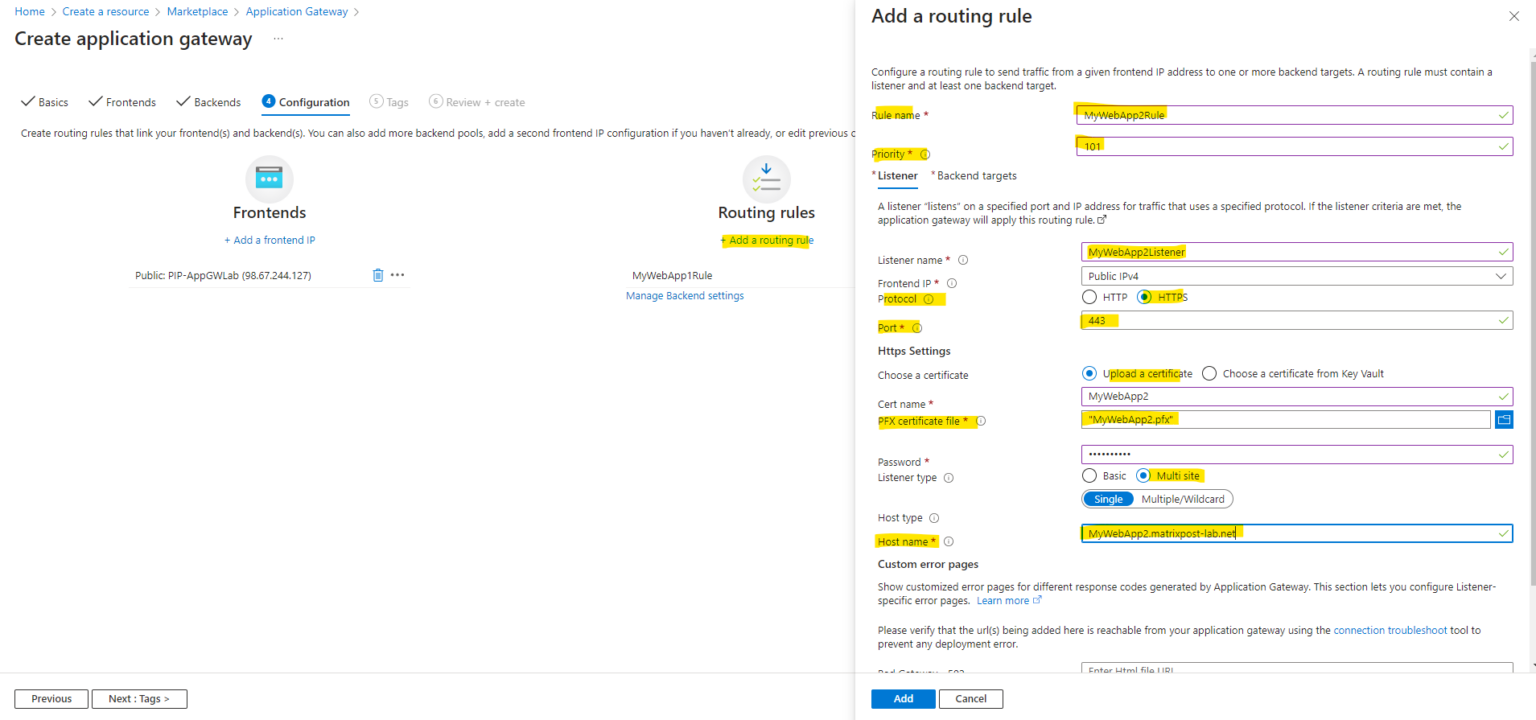Image resolution: width=1536 pixels, height=720 pixels.
Task: Enable Multi site listener type
Action: pos(1144,475)
